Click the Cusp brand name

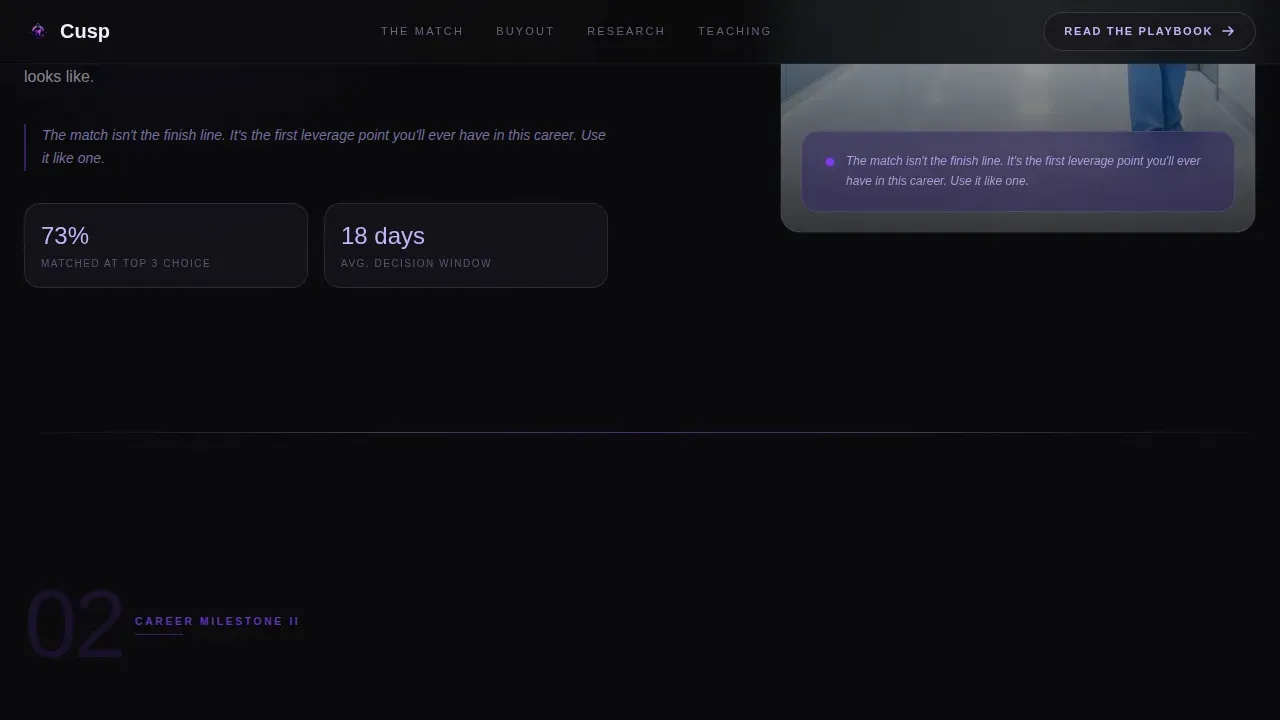click(85, 31)
